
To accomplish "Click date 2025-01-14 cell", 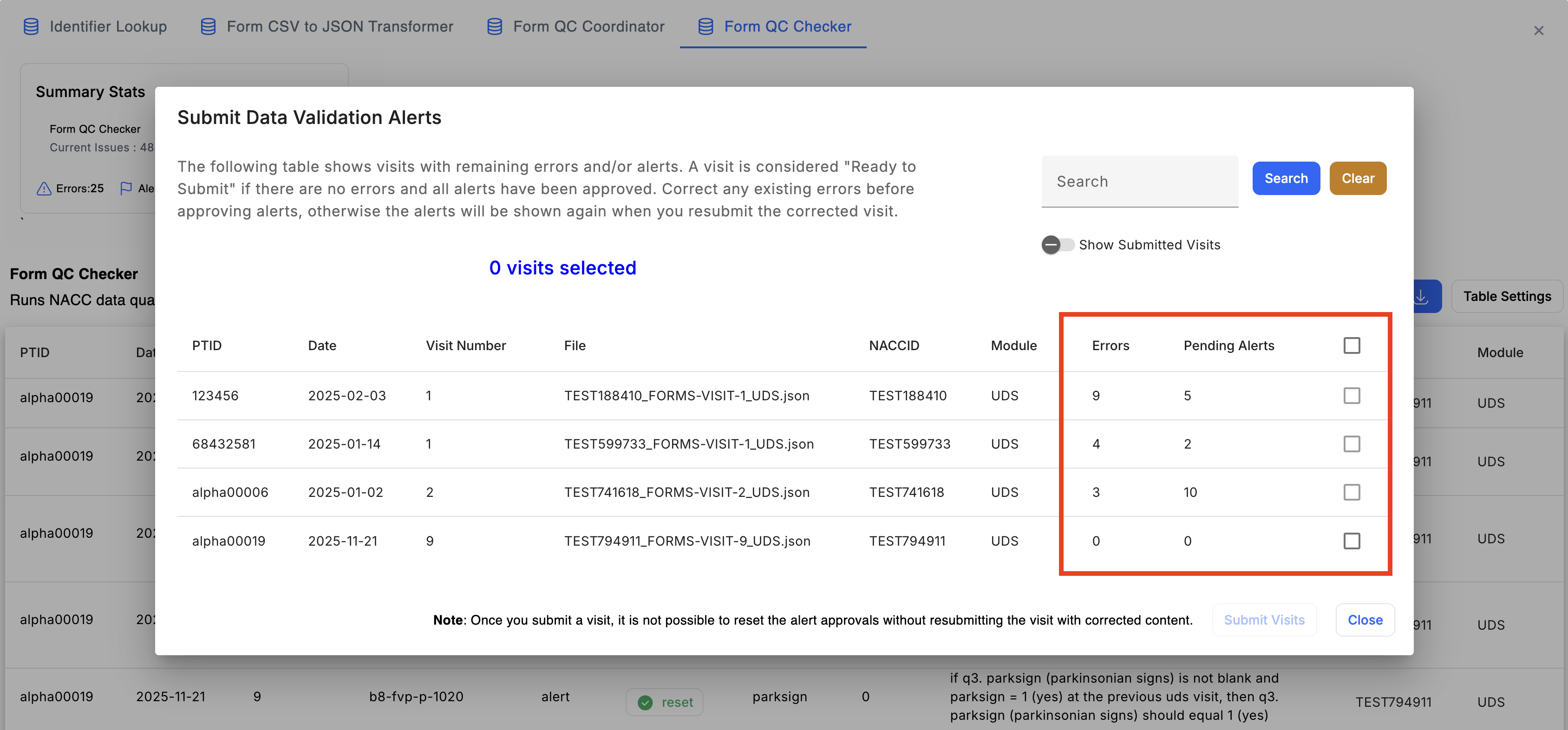I will 344,444.
